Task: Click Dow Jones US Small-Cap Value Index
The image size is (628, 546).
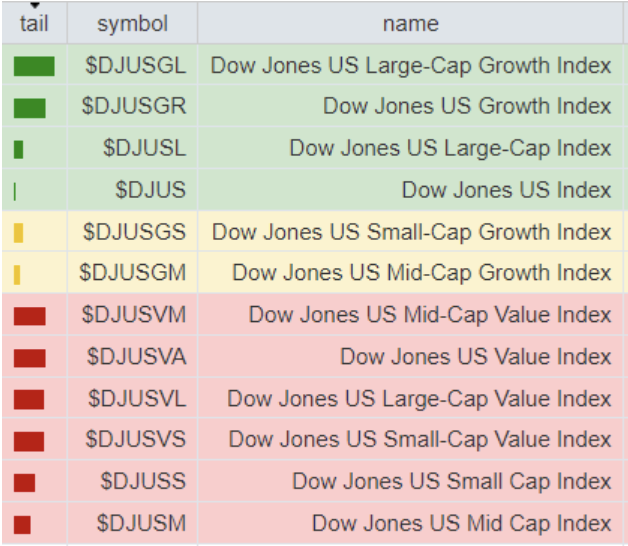Action: pos(419,440)
